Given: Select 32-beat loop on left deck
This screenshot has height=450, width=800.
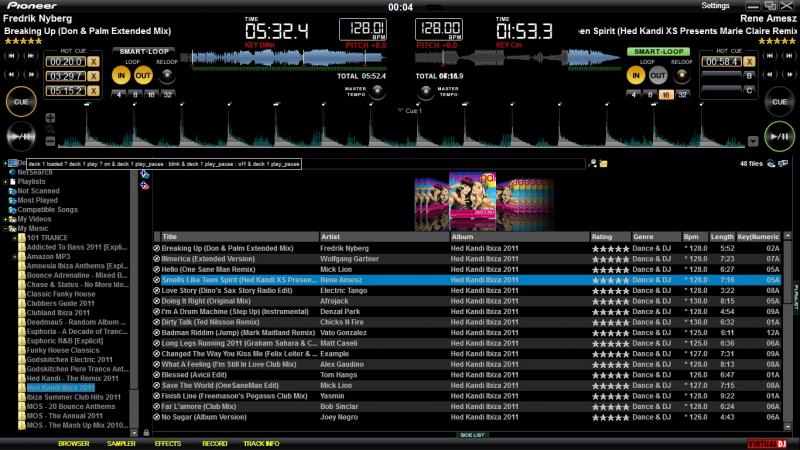Looking at the screenshot, I should tap(168, 94).
